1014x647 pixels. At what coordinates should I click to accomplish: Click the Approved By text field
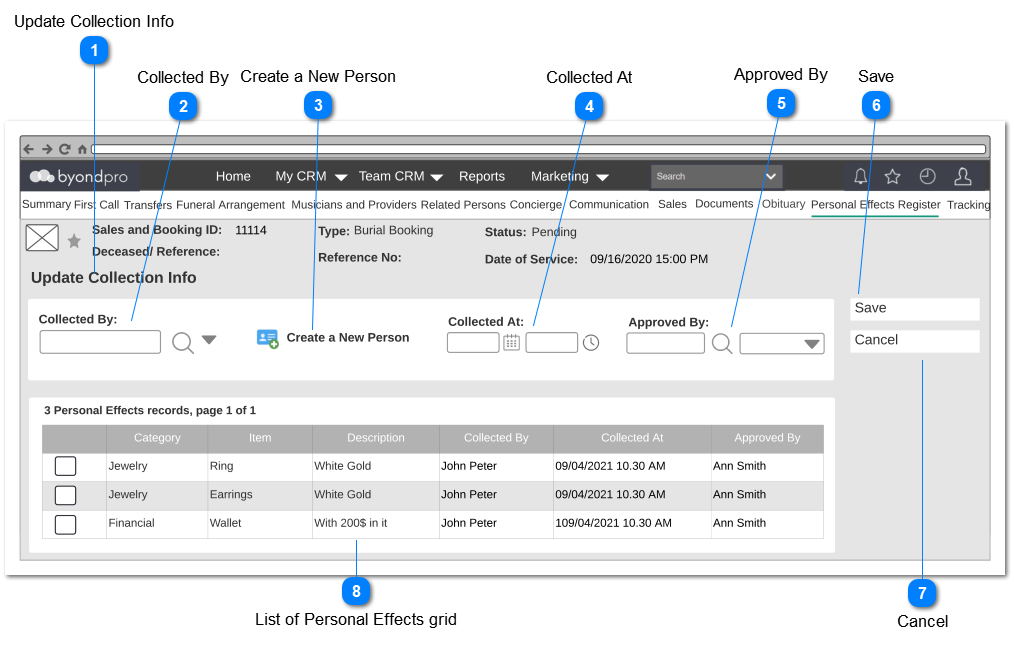coord(665,343)
